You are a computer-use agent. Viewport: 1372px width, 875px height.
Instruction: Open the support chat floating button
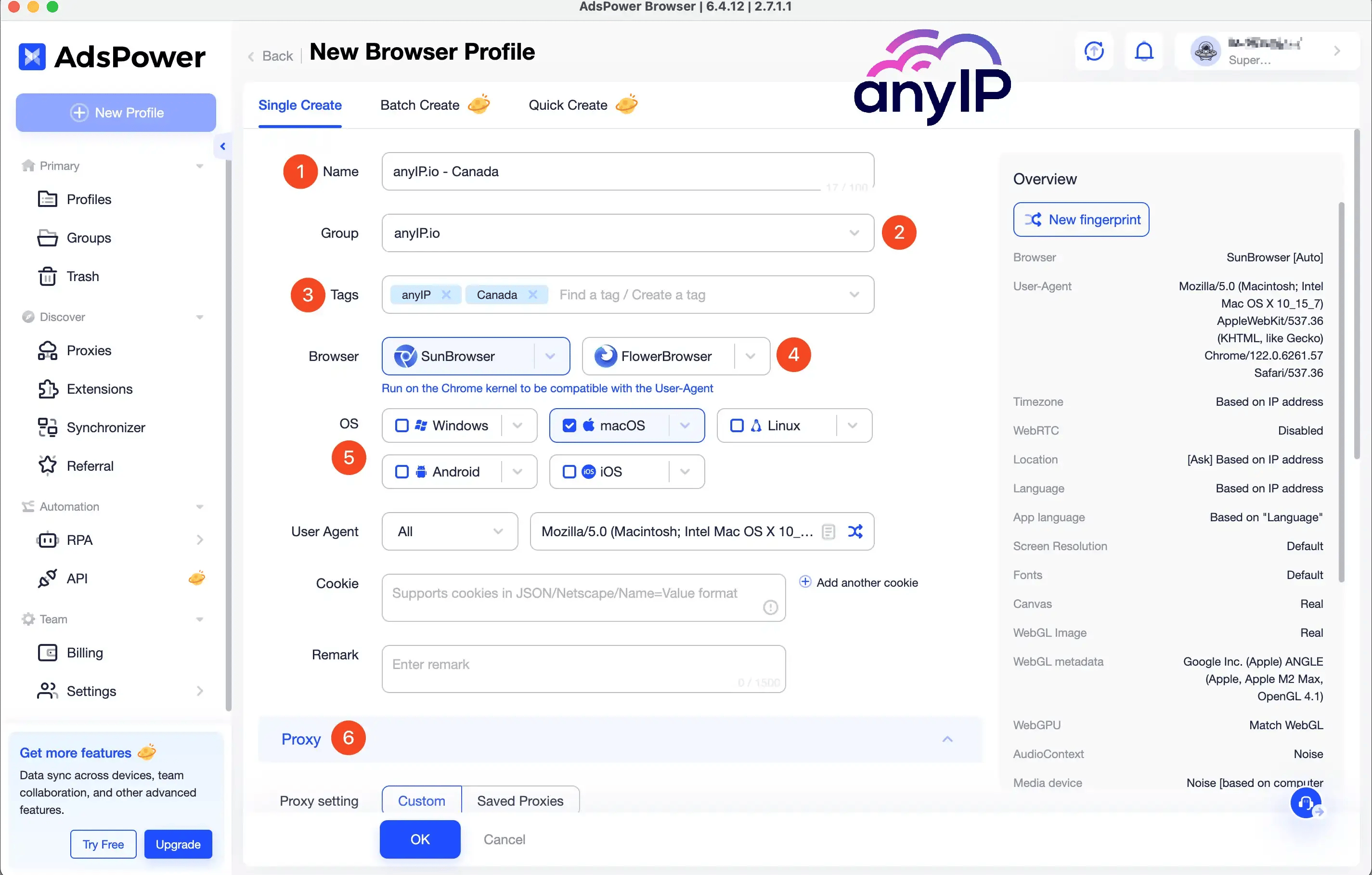pyautogui.click(x=1306, y=803)
